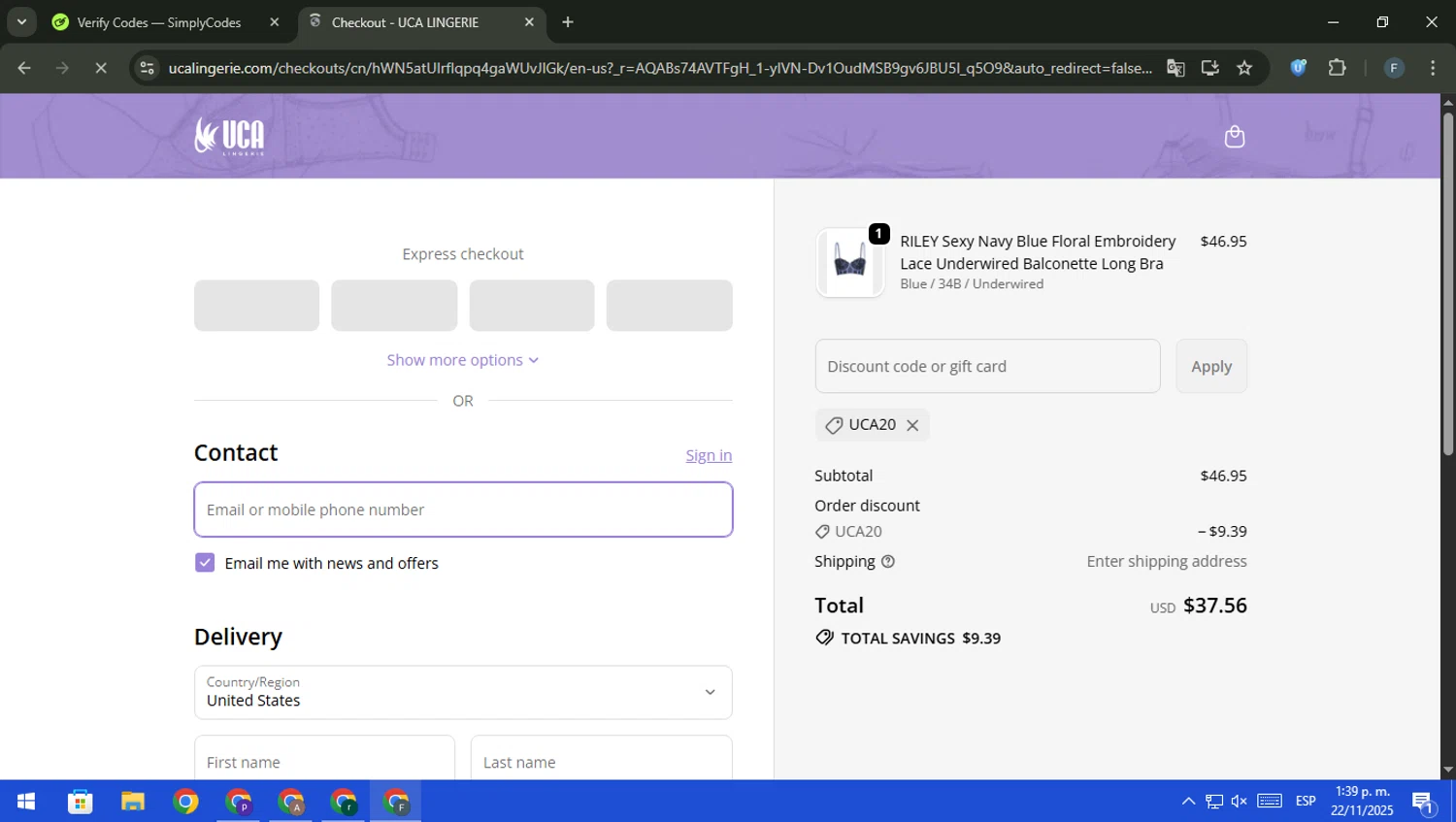This screenshot has width=1456, height=822.
Task: Close the Verify Codes SimplyCodes tab
Action: point(275,22)
